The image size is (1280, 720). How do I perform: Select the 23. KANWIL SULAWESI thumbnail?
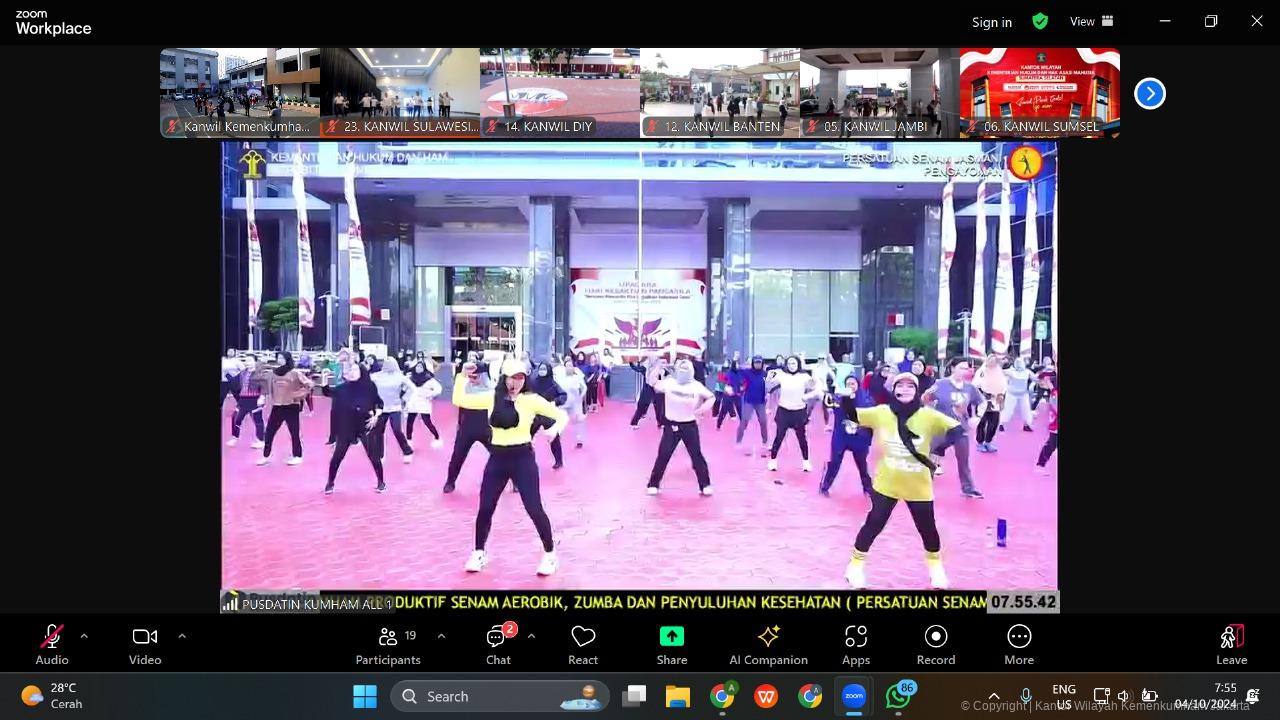[x=400, y=93]
